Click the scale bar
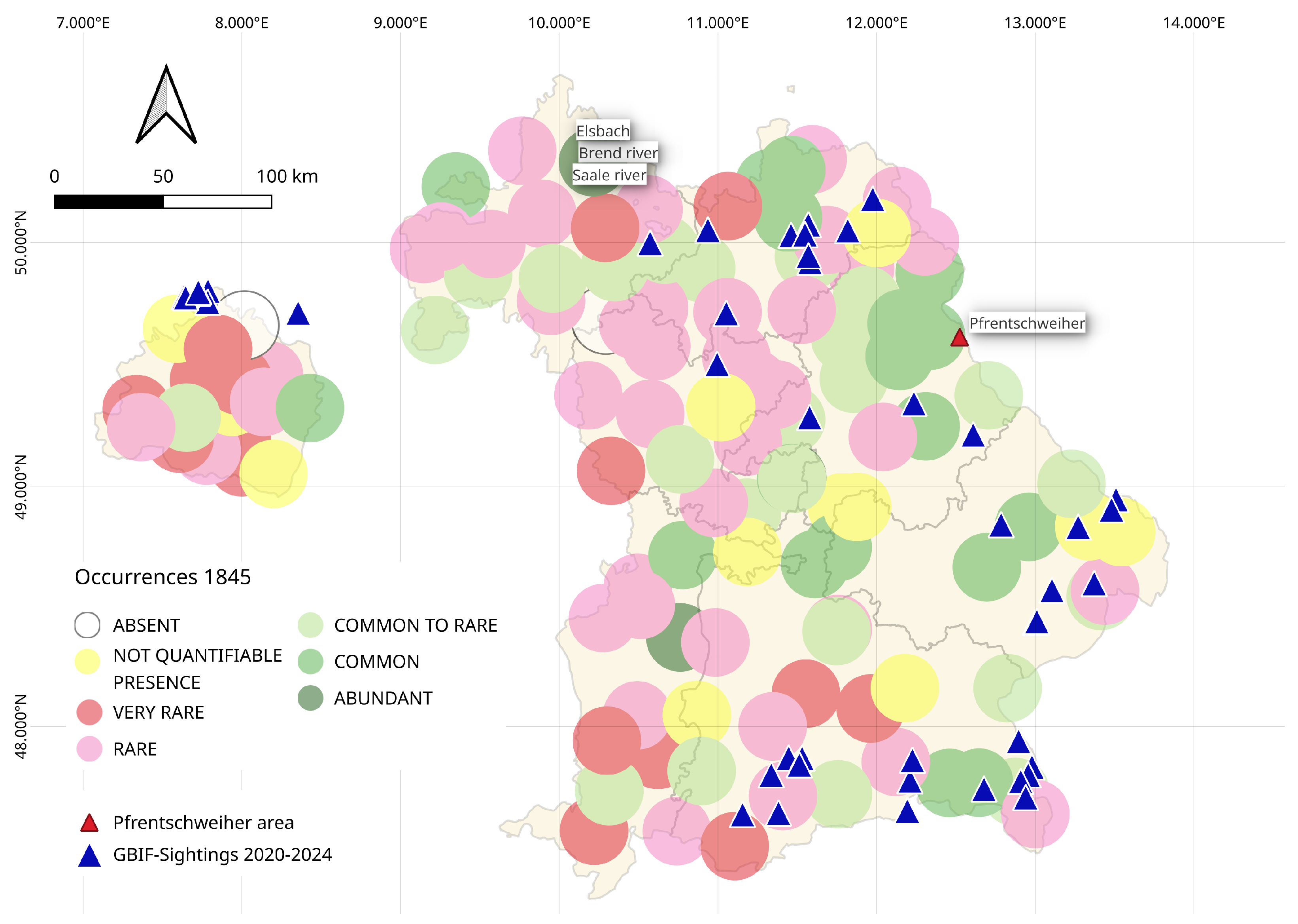The image size is (1298, 924). 162,201
